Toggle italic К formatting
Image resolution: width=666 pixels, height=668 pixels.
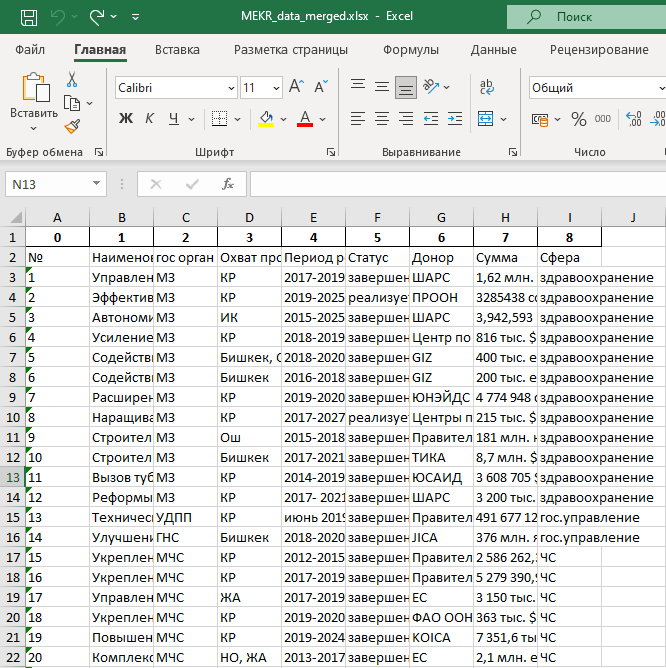149,119
